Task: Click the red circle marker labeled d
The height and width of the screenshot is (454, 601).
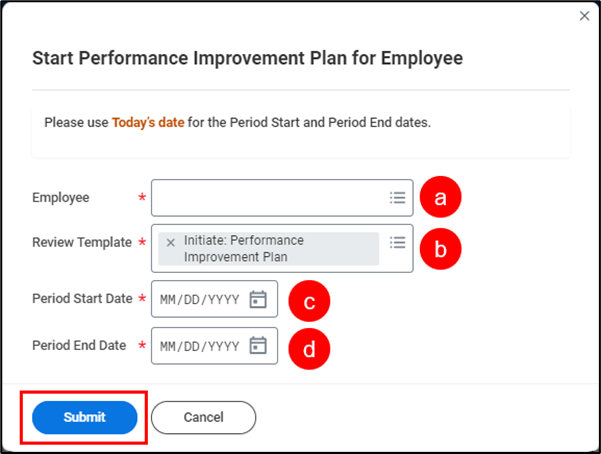Action: pos(309,349)
